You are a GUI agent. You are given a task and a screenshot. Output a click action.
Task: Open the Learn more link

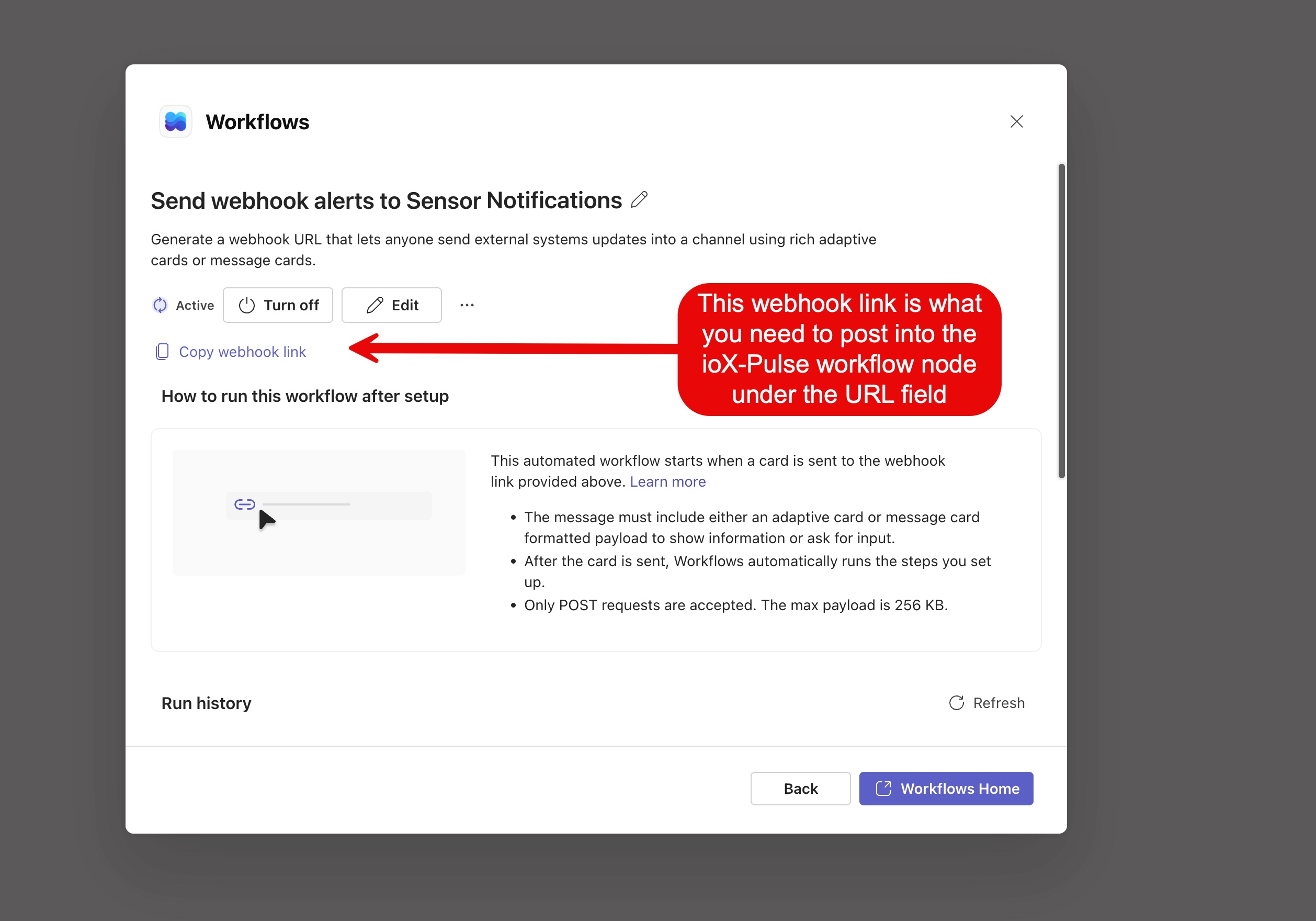tap(668, 482)
